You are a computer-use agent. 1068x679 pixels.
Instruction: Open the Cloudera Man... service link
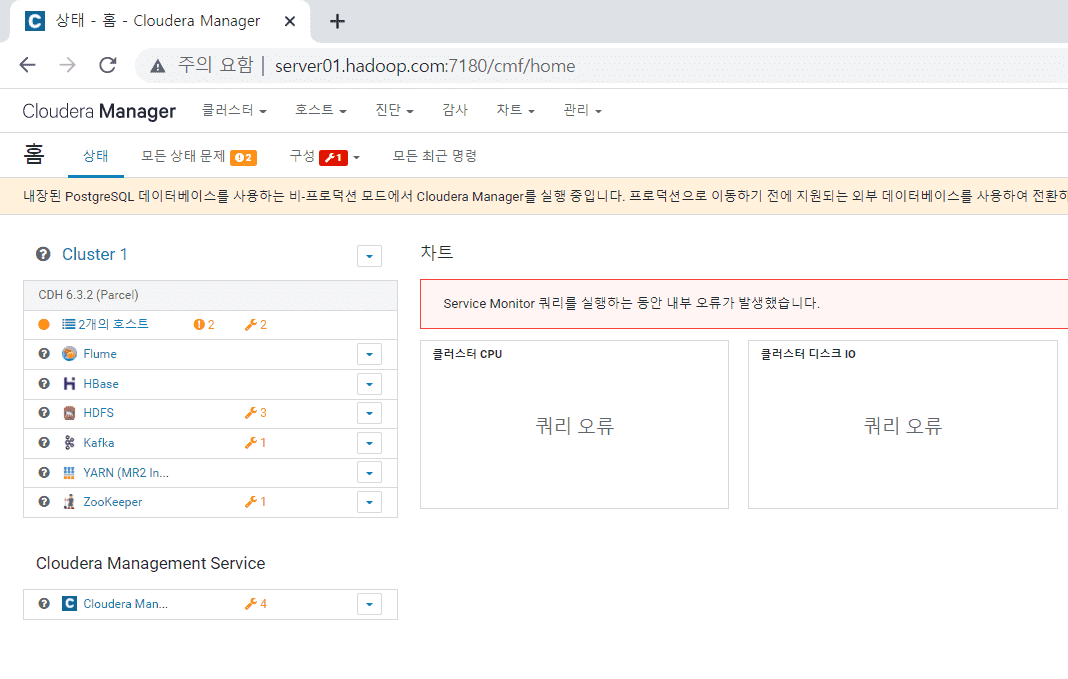click(125, 603)
